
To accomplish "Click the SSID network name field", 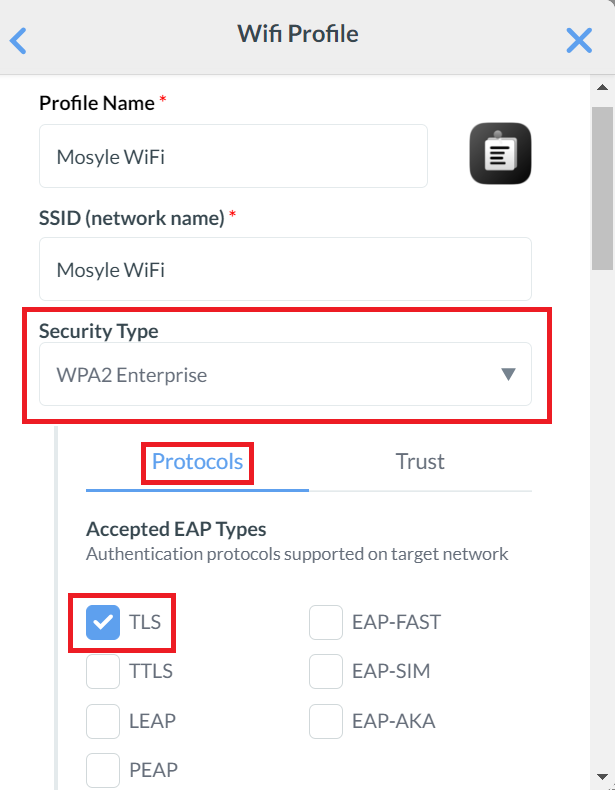I will coord(285,269).
